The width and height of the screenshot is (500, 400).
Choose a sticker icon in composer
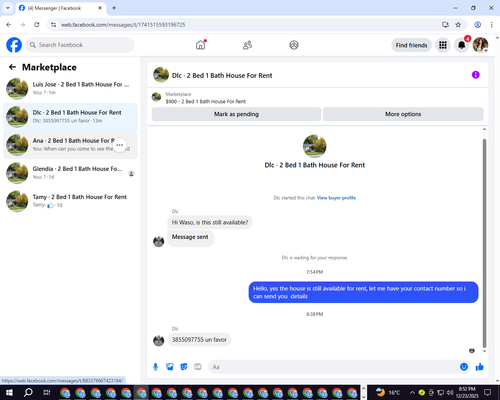click(x=184, y=367)
